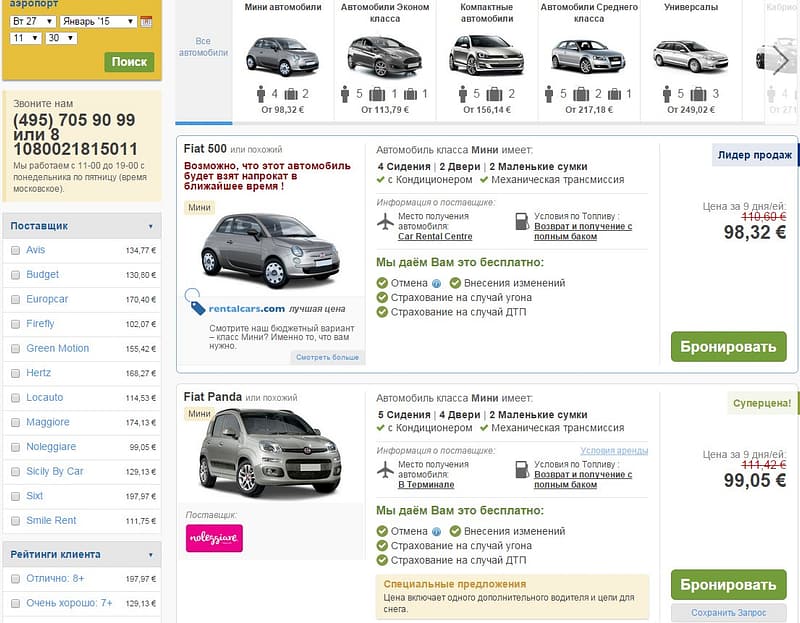Click the Noleggiare supplier logo
Viewport: 800px width, 623px height.
214,538
